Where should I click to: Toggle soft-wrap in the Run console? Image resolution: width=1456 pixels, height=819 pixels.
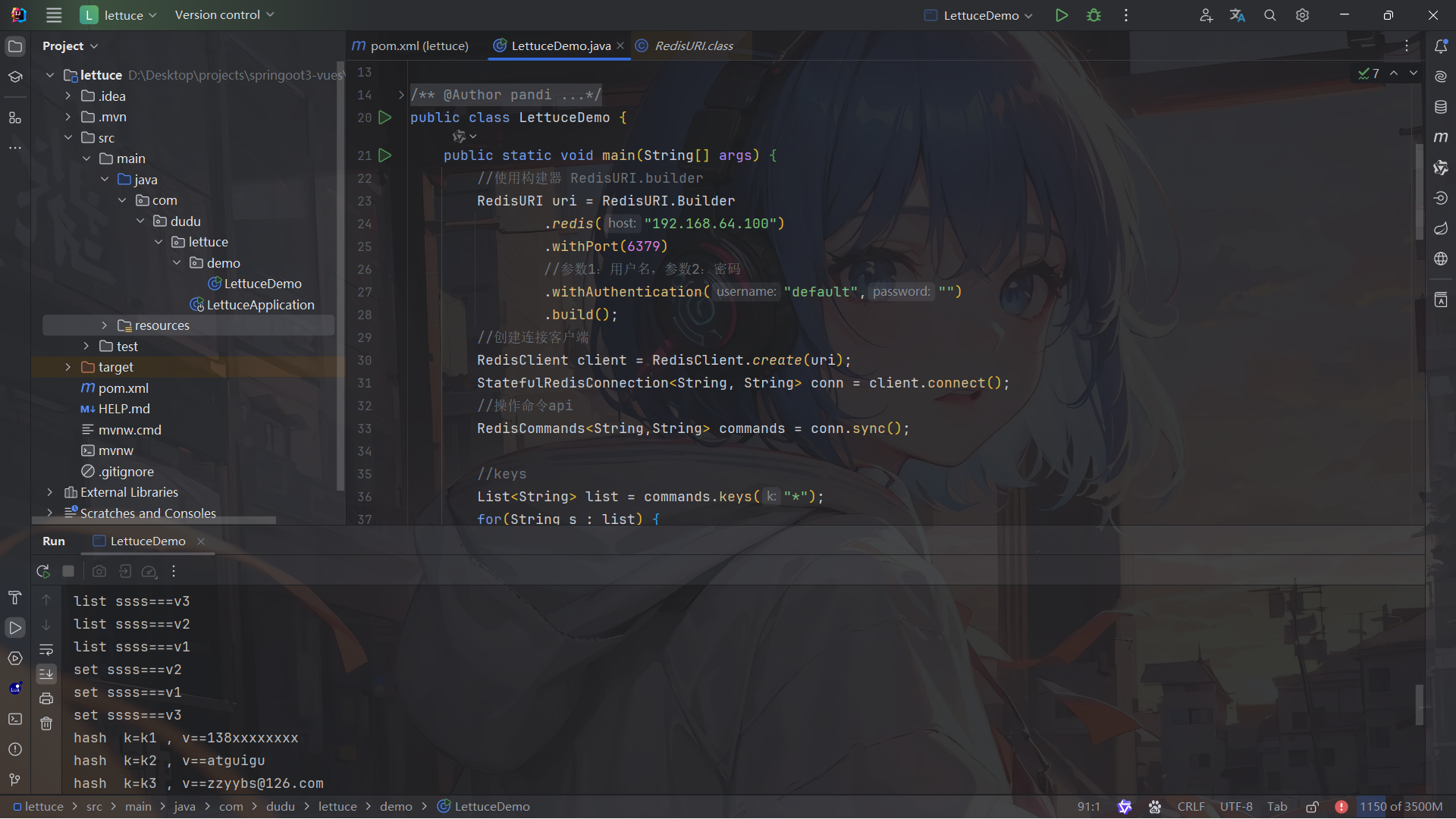[x=46, y=650]
